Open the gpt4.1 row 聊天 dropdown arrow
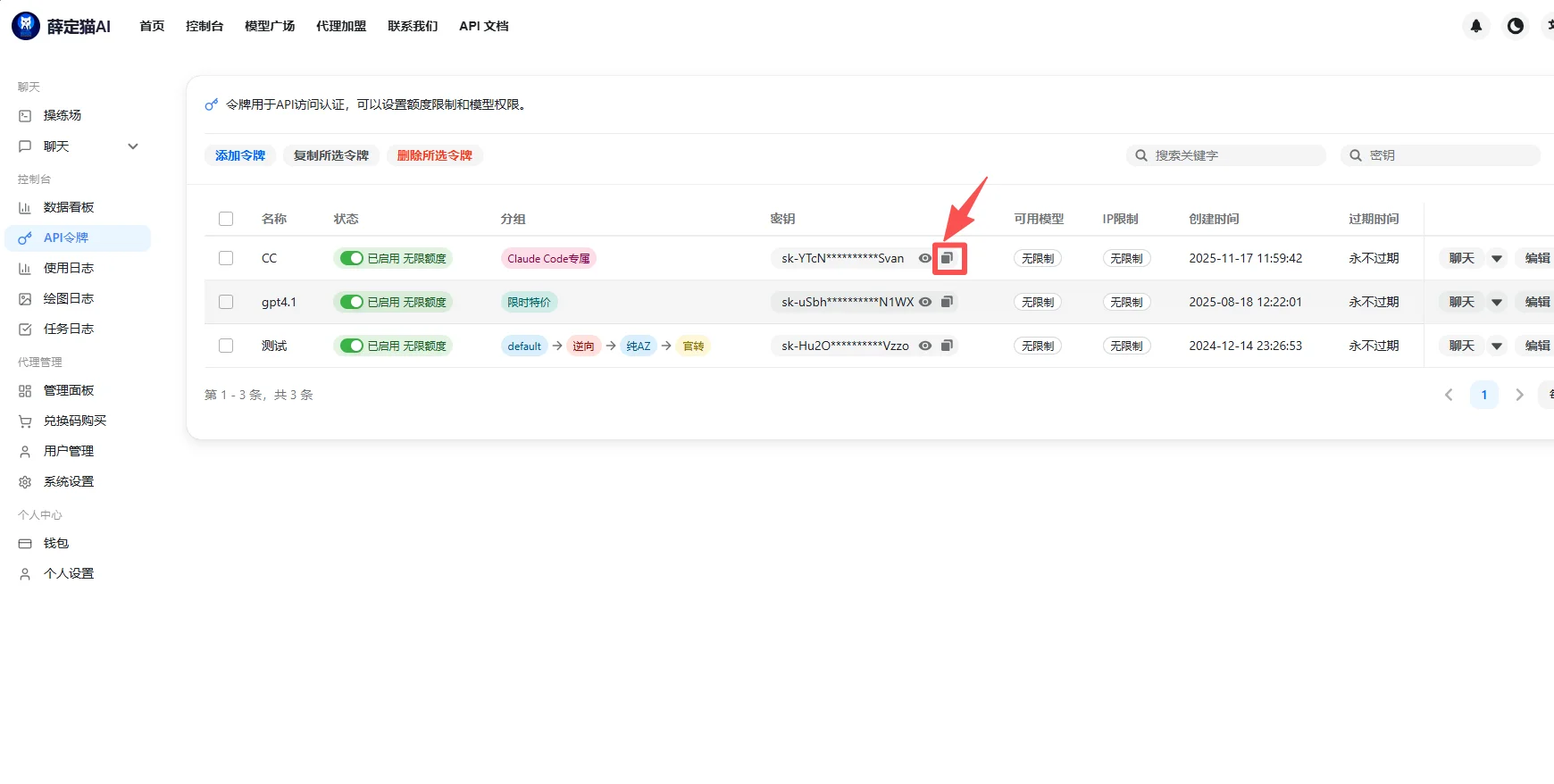This screenshot has width=1554, height=784. (1497, 302)
